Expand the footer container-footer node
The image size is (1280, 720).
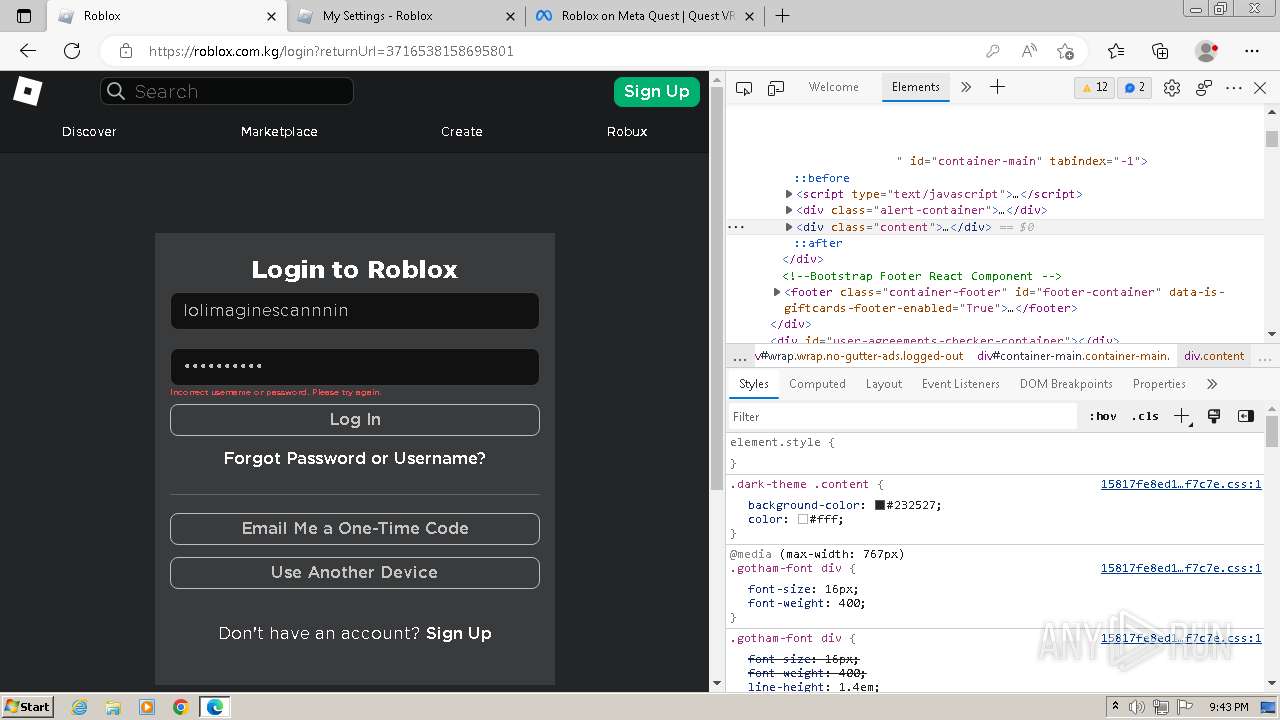click(x=777, y=292)
